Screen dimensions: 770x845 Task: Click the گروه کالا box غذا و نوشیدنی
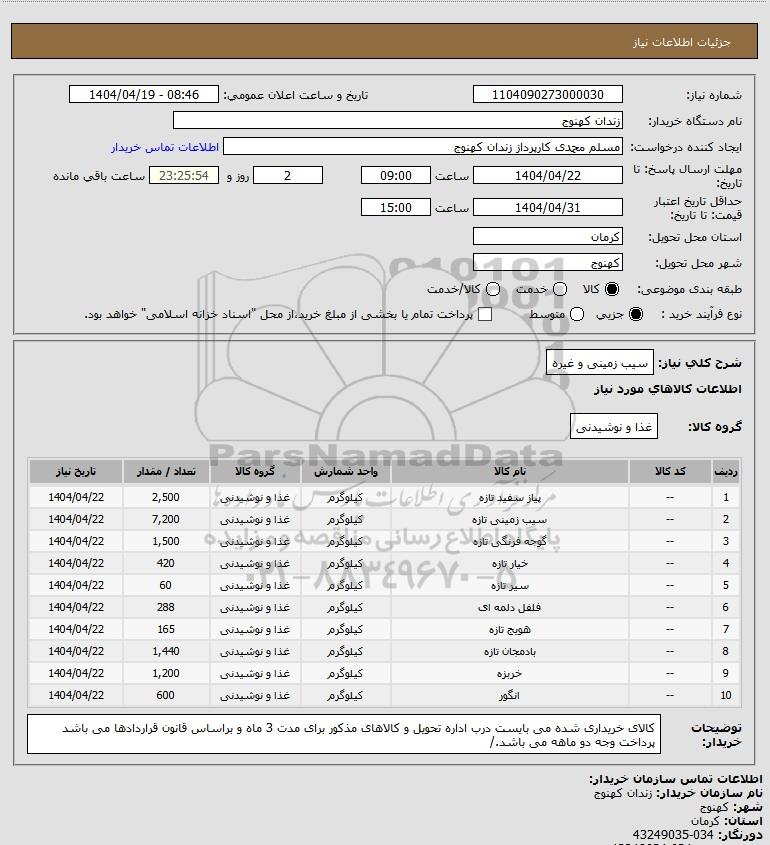click(x=614, y=427)
